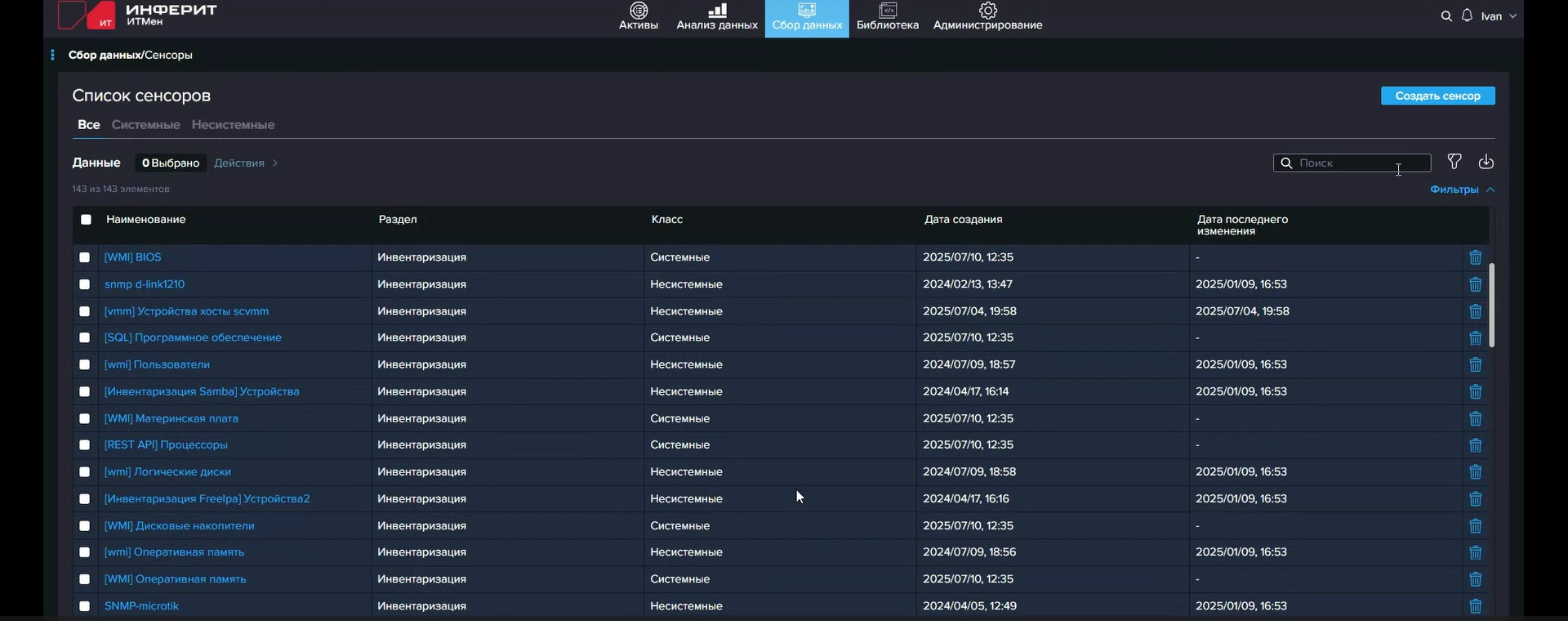Toggle the select-all checkbox in the header
This screenshot has height=621, width=1568.
click(86, 219)
